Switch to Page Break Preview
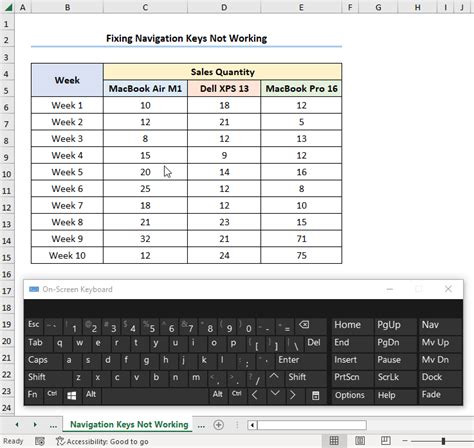Image resolution: width=474 pixels, height=448 pixels. (x=386, y=440)
